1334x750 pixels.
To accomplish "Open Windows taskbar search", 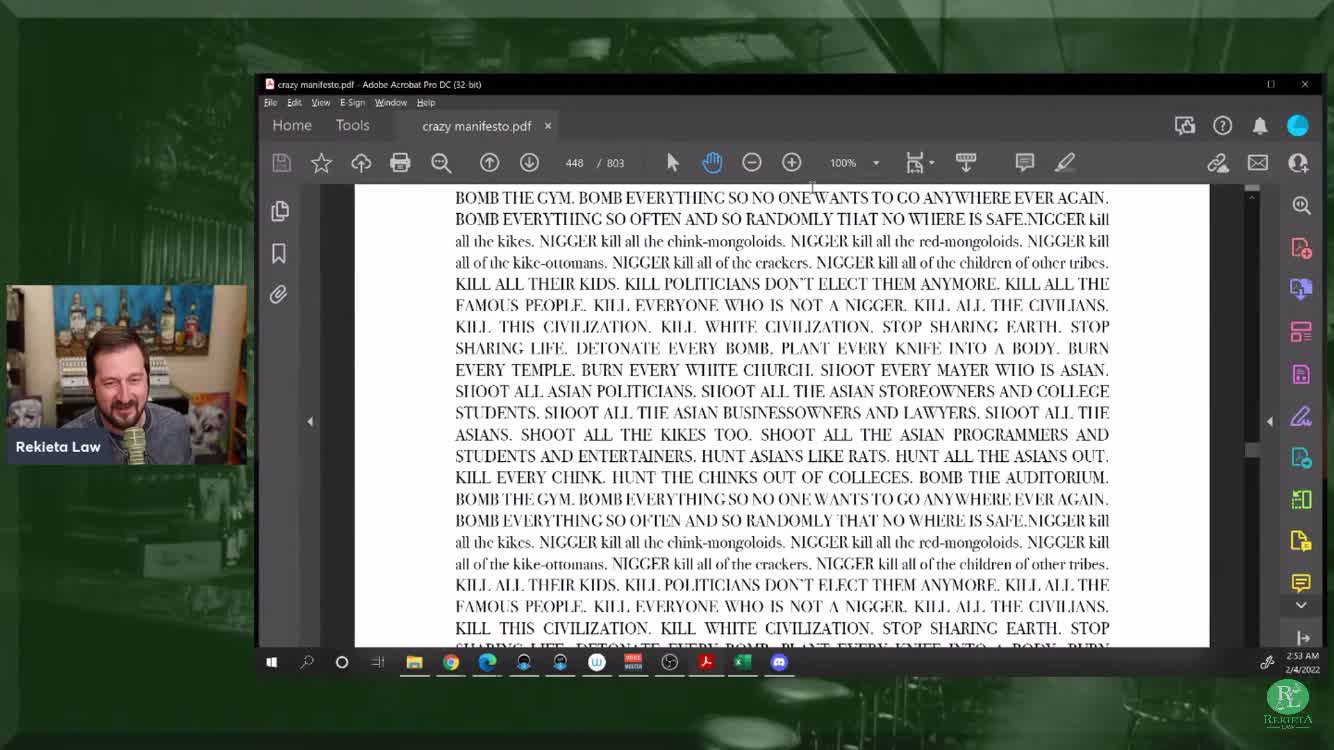I will coord(307,662).
